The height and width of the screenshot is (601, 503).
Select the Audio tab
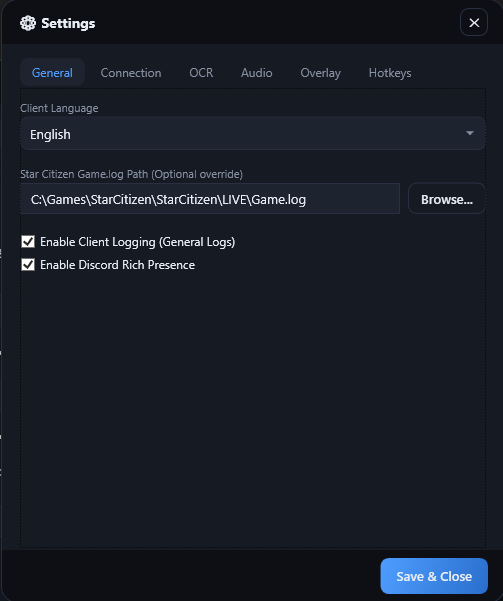(x=256, y=72)
